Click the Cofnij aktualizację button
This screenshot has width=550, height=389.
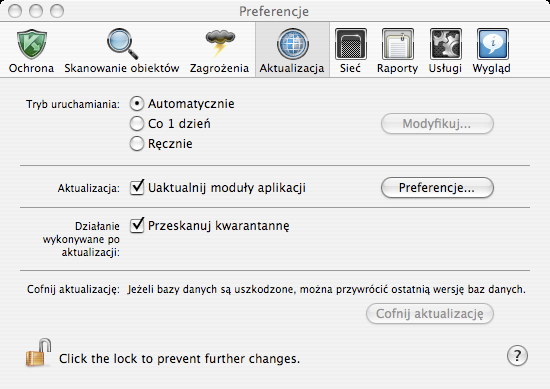[430, 314]
